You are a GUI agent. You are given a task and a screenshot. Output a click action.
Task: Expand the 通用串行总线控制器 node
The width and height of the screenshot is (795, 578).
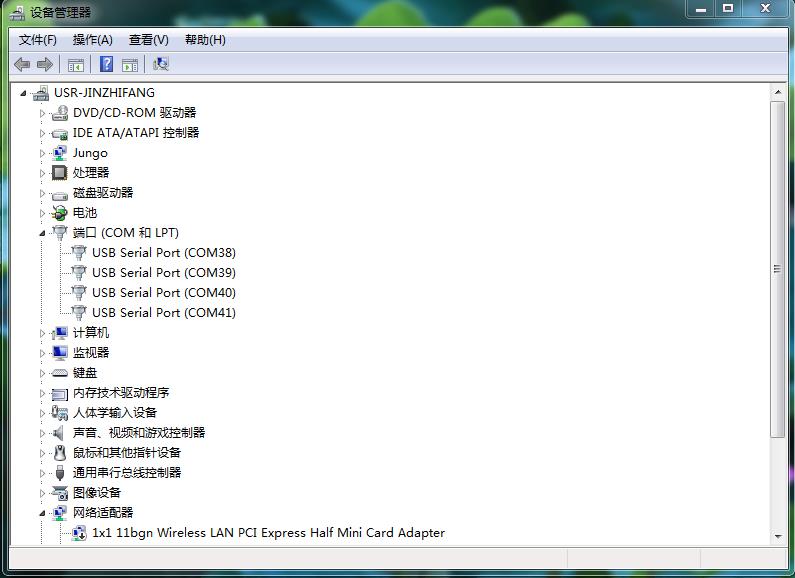[43, 473]
